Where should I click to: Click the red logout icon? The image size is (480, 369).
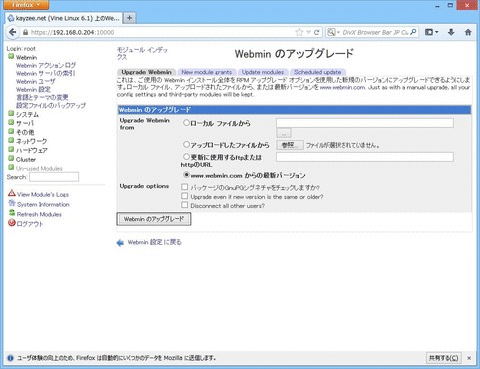[x=12, y=223]
